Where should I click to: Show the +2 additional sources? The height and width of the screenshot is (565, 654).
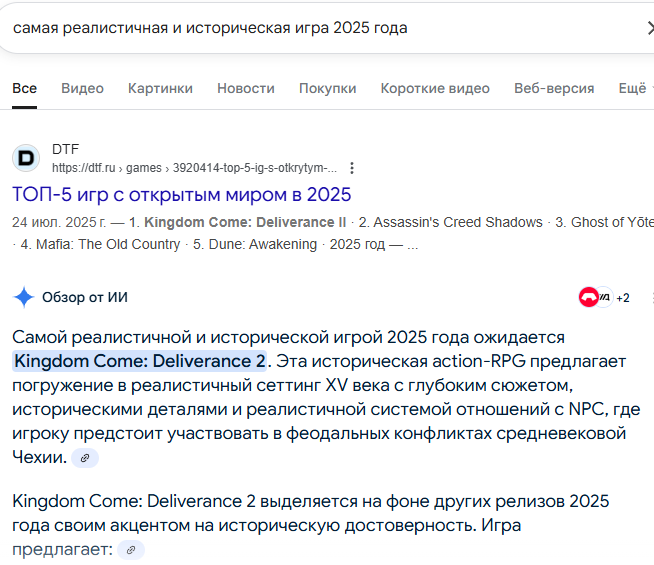623,298
